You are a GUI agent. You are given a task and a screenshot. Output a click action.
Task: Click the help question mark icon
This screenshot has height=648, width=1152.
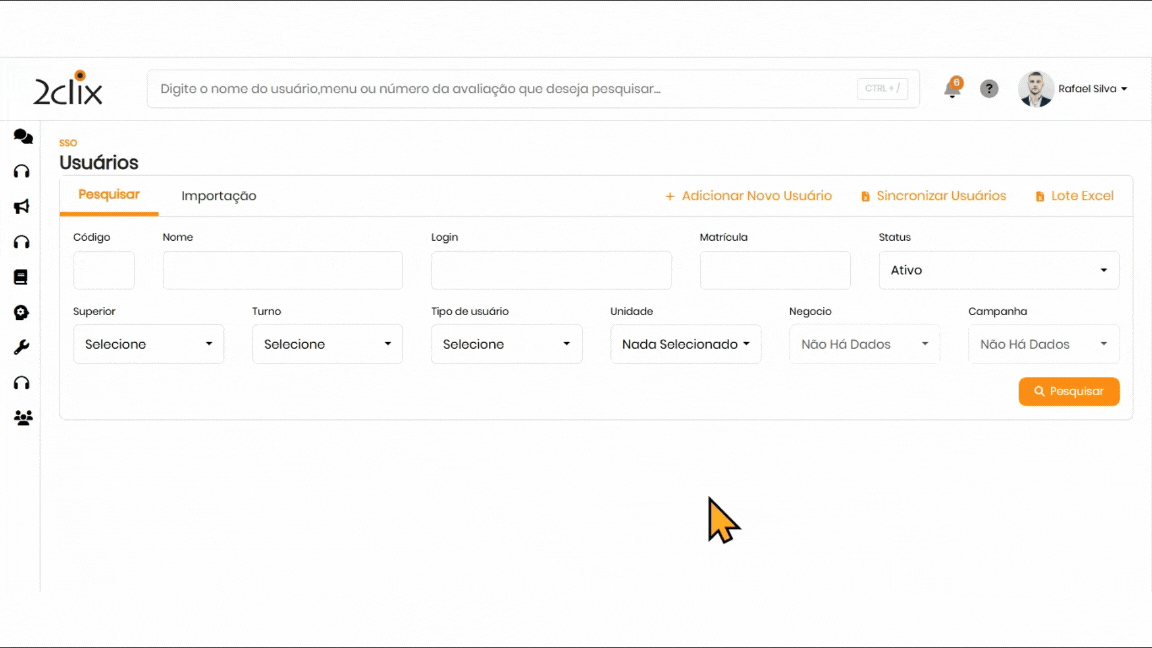989,89
